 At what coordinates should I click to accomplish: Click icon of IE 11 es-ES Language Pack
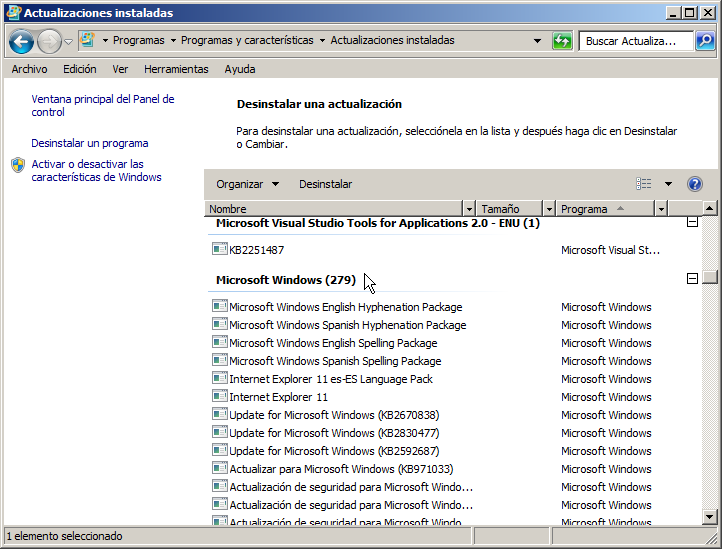220,378
